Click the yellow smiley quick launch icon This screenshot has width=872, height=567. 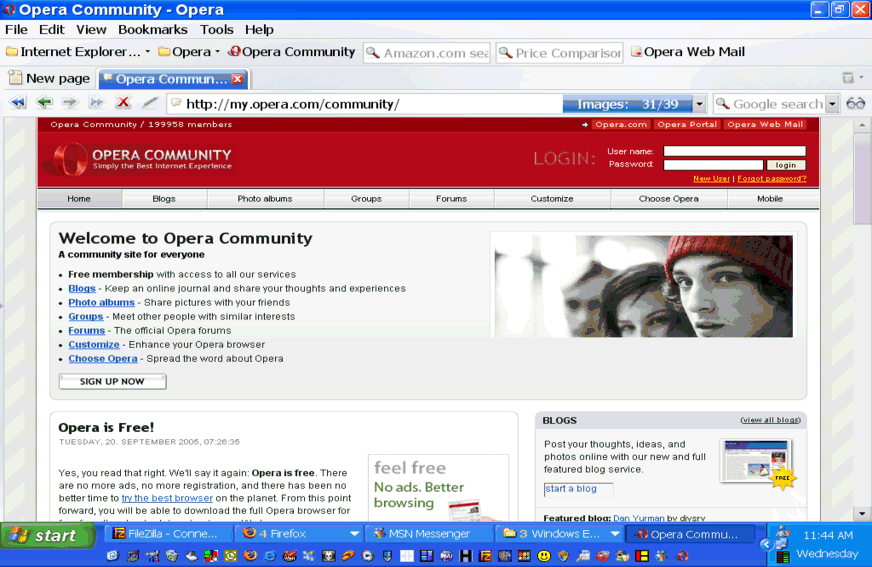tap(544, 555)
